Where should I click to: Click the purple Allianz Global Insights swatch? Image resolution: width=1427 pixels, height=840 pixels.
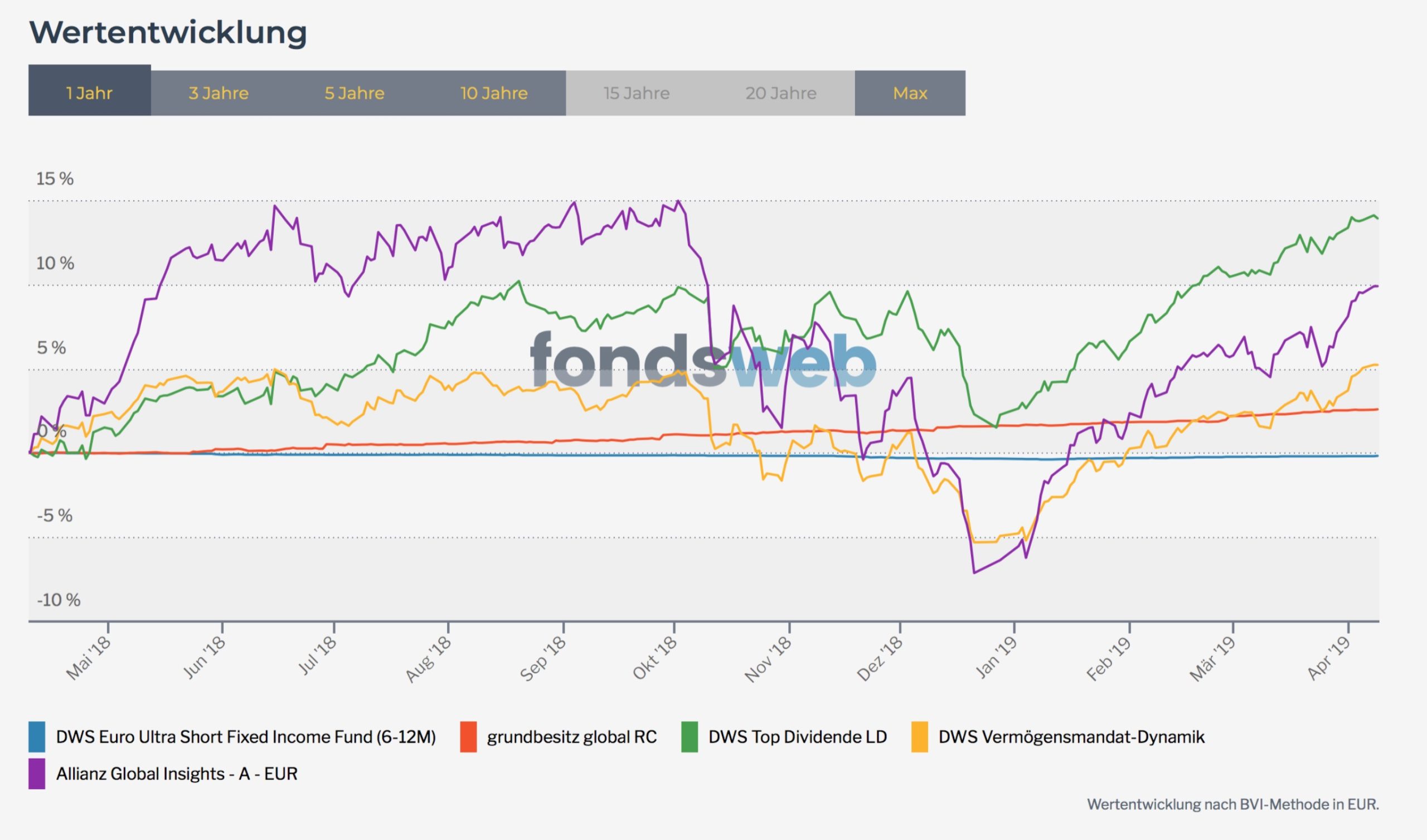(x=37, y=774)
